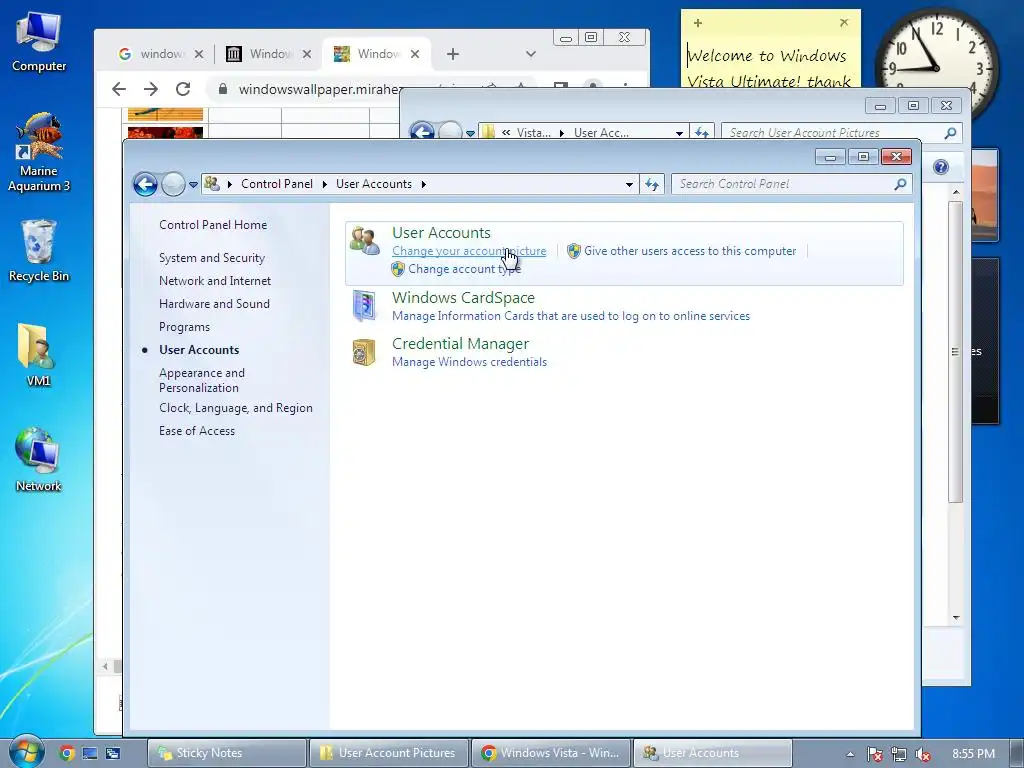The height and width of the screenshot is (768, 1024).
Task: Open Network and Internet category
Action: coord(215,281)
